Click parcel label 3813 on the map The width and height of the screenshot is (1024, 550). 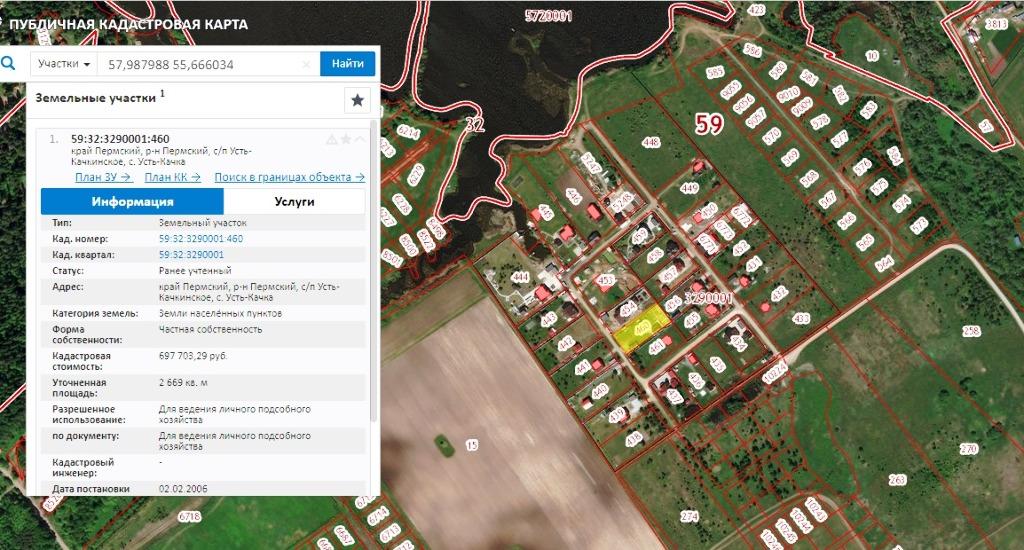[996, 24]
